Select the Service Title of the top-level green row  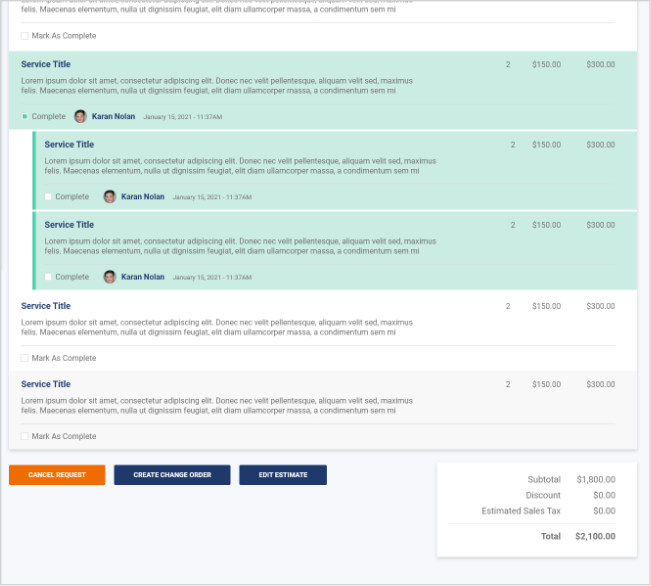coord(46,64)
